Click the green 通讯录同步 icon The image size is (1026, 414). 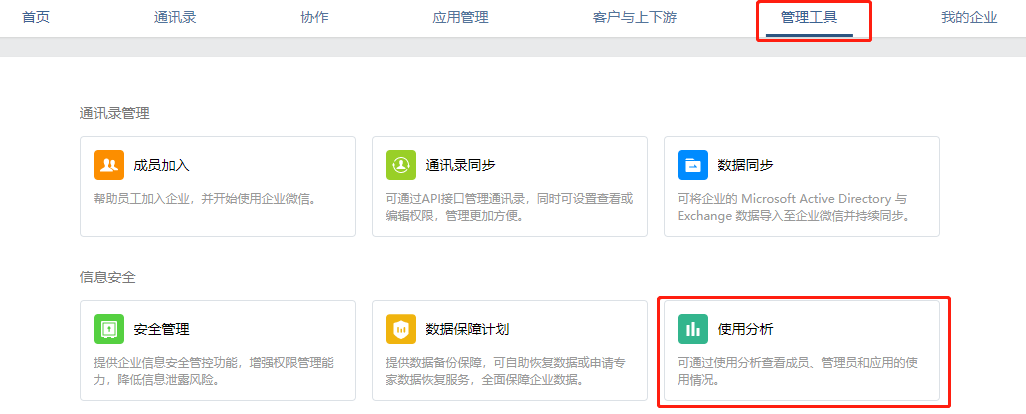pyautogui.click(x=400, y=165)
